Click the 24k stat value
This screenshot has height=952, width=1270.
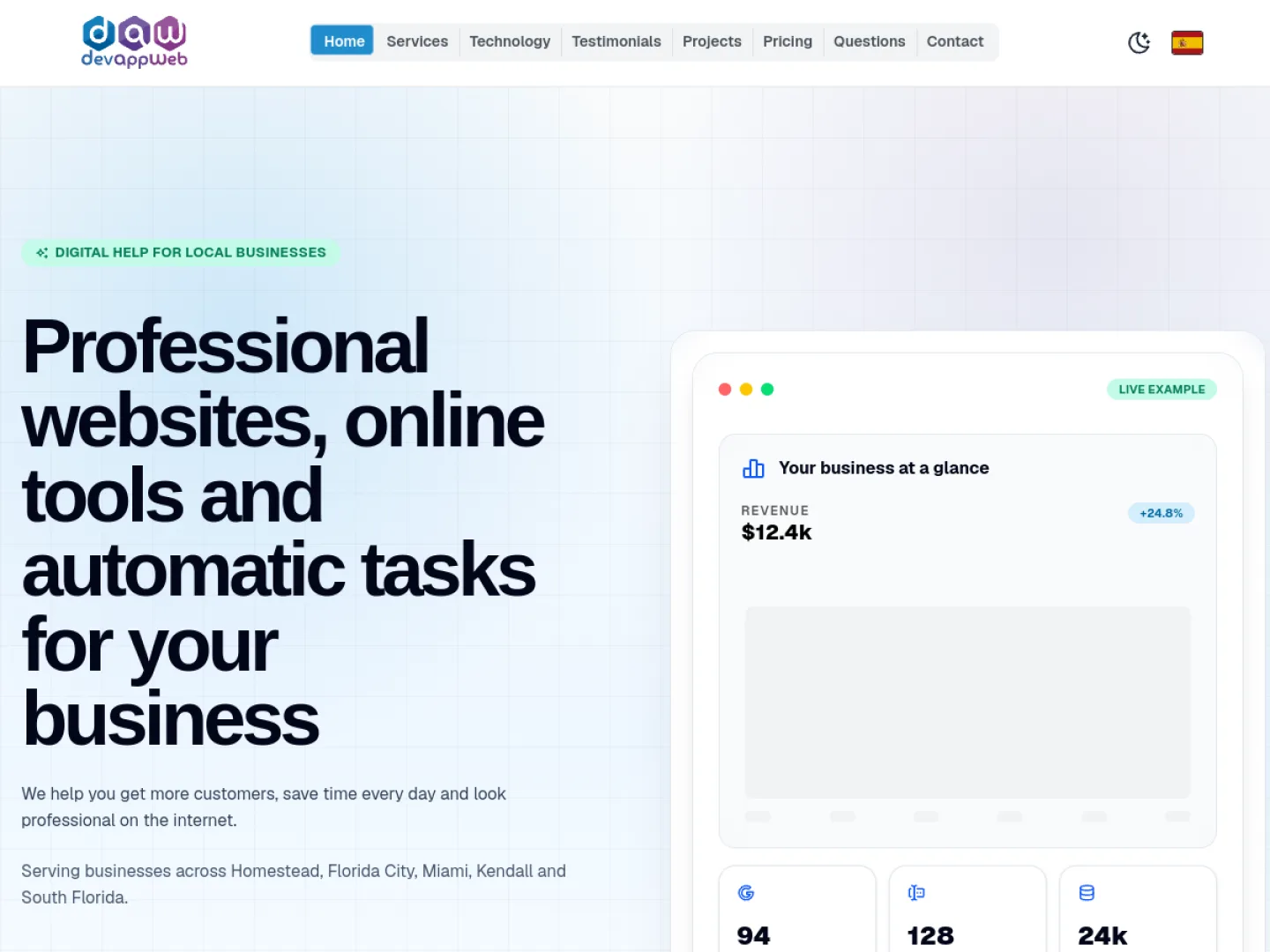click(1102, 935)
